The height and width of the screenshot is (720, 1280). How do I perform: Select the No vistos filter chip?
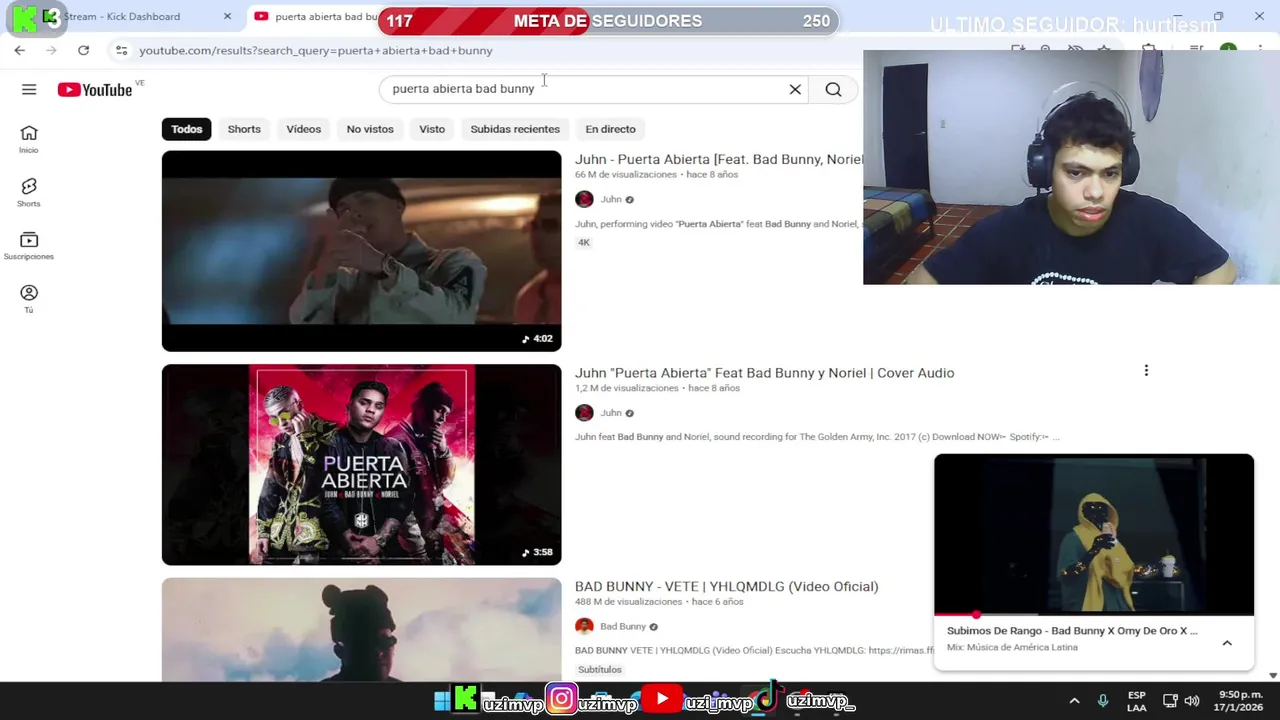pyautogui.click(x=370, y=129)
